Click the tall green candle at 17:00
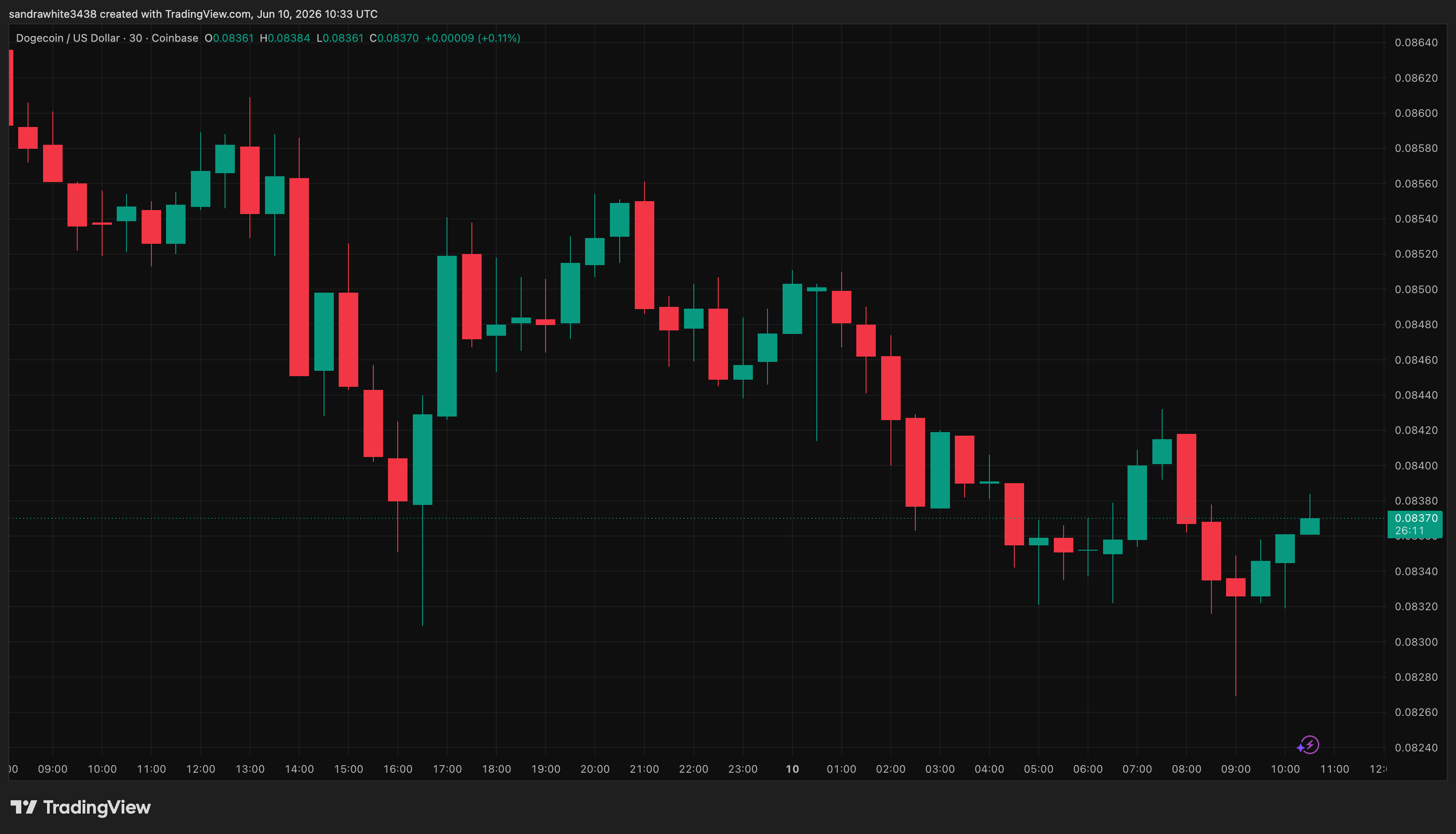Viewport: 1456px width, 834px height. (x=447, y=336)
